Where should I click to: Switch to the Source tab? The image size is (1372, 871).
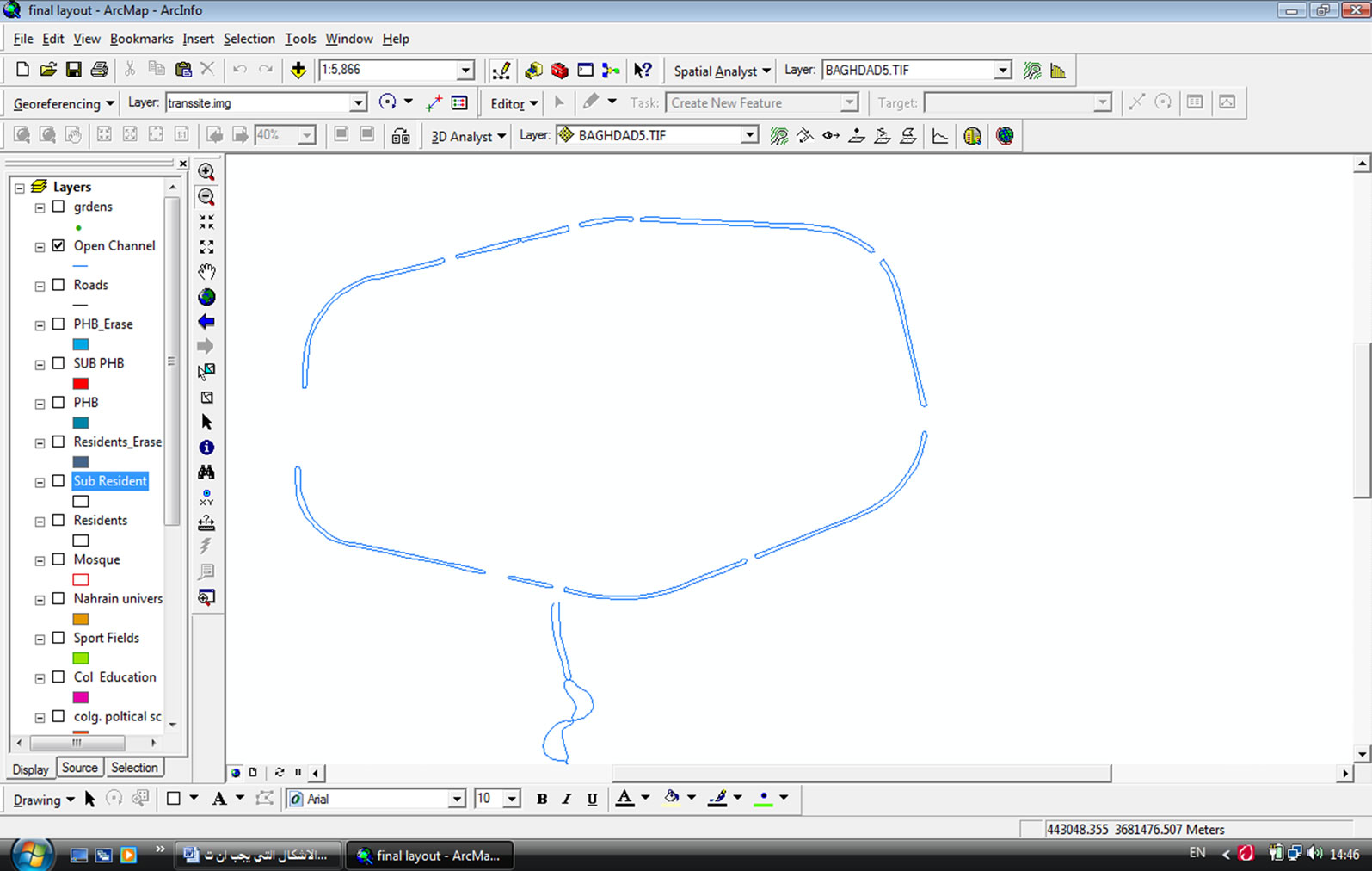[x=79, y=768]
